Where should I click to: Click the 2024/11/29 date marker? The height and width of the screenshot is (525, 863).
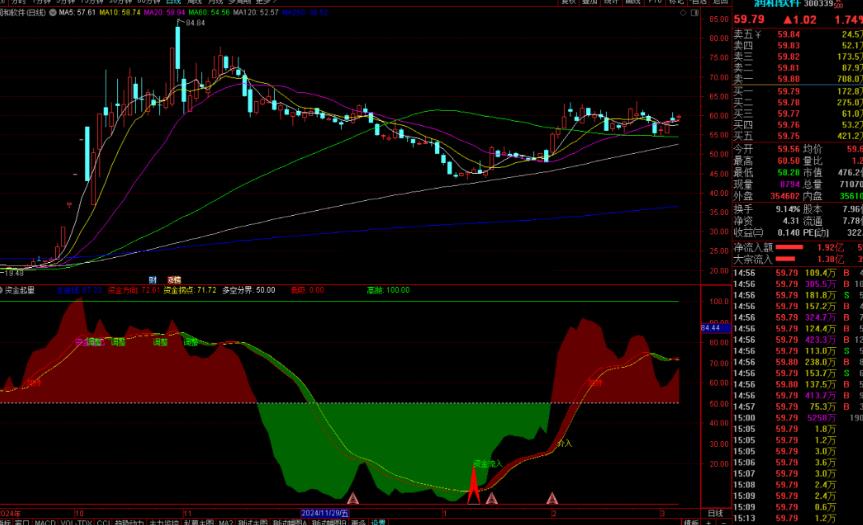click(x=325, y=513)
